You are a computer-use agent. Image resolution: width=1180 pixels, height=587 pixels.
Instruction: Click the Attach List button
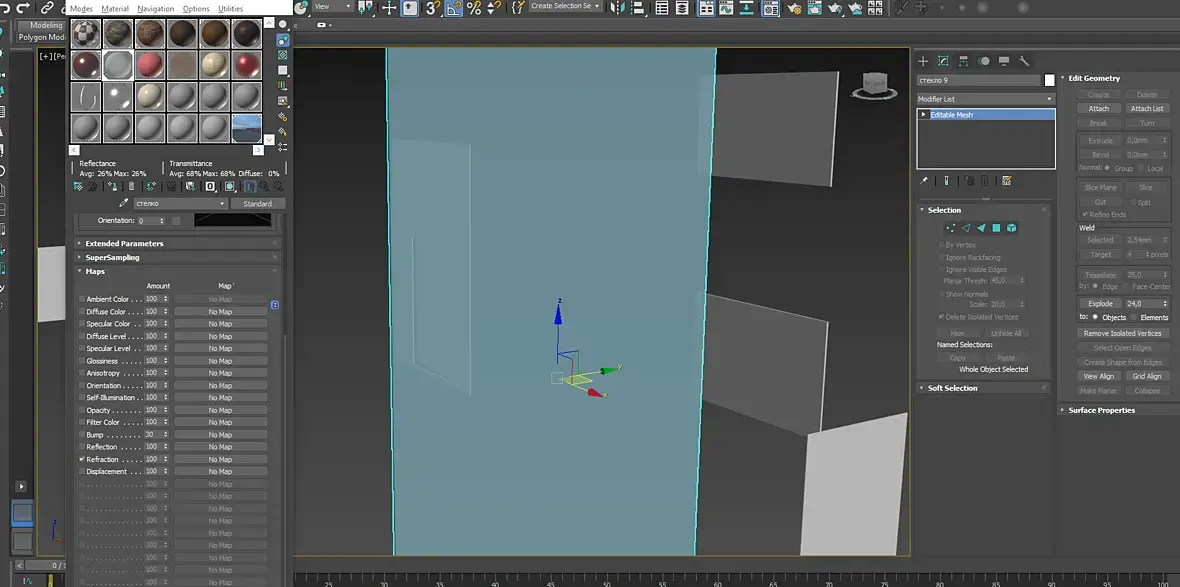[x=1147, y=108]
